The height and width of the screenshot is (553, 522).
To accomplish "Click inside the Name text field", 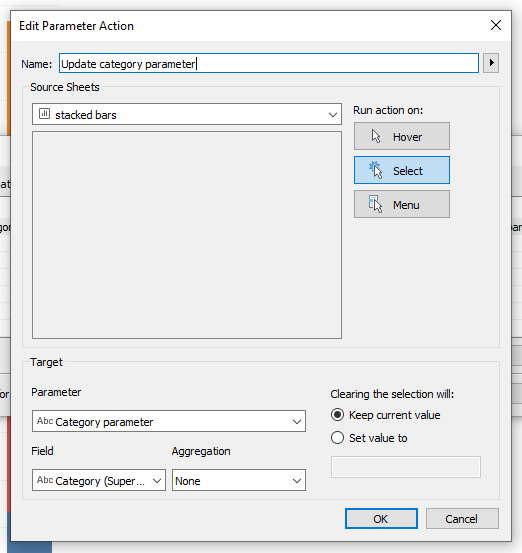I will click(269, 63).
